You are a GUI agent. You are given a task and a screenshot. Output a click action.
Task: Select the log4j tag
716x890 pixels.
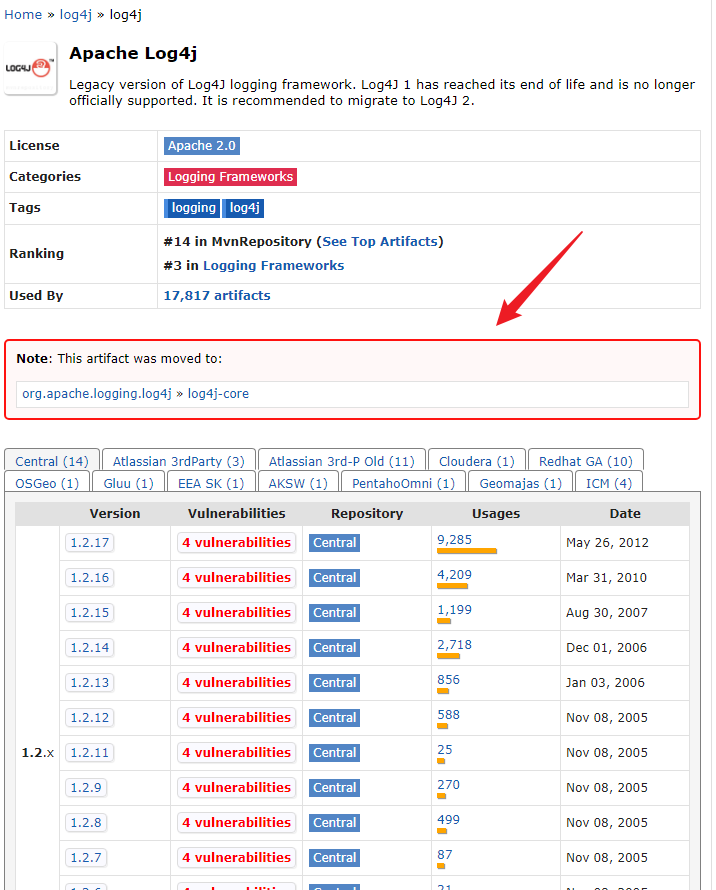244,208
